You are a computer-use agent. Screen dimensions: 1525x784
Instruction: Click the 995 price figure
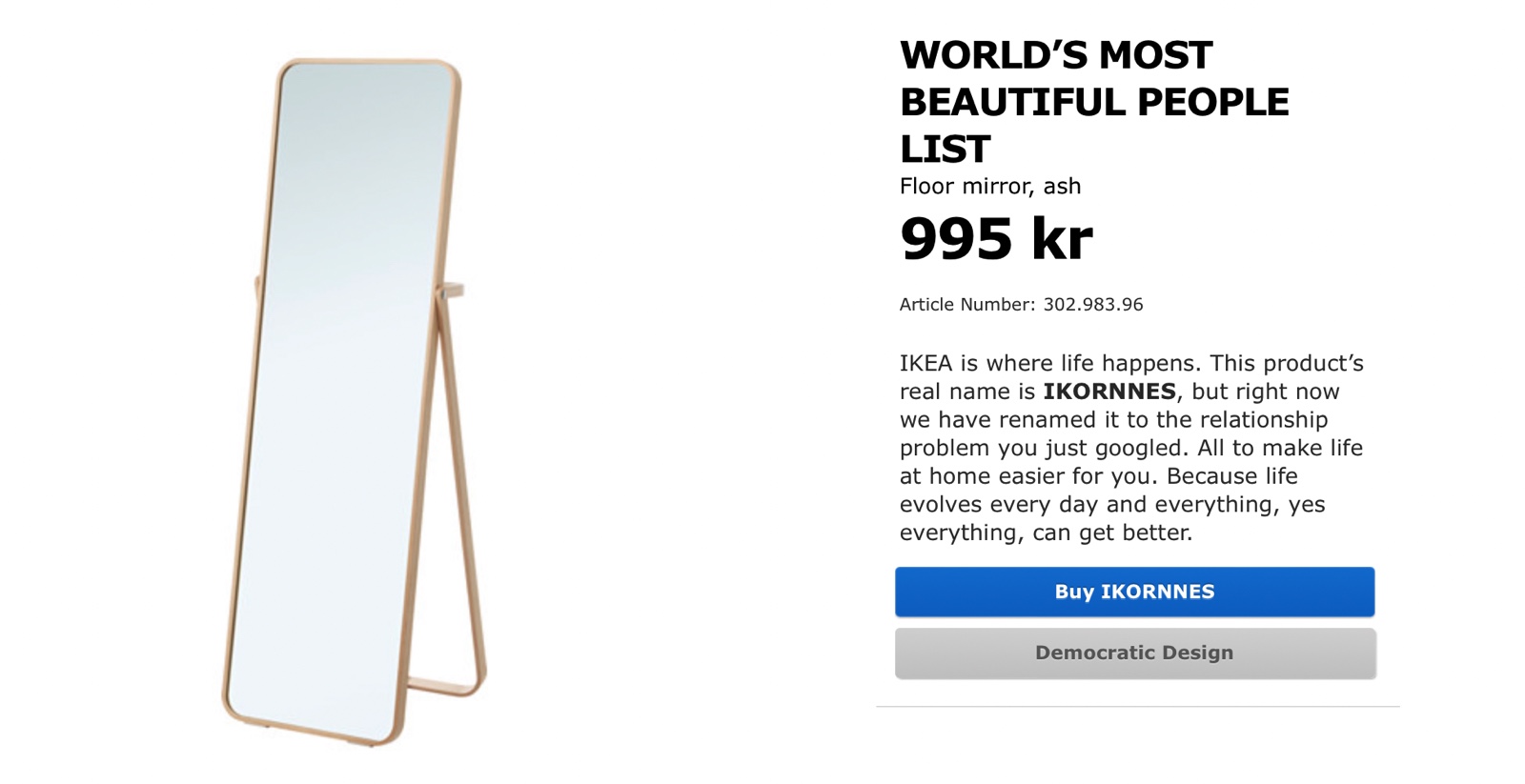tap(956, 238)
